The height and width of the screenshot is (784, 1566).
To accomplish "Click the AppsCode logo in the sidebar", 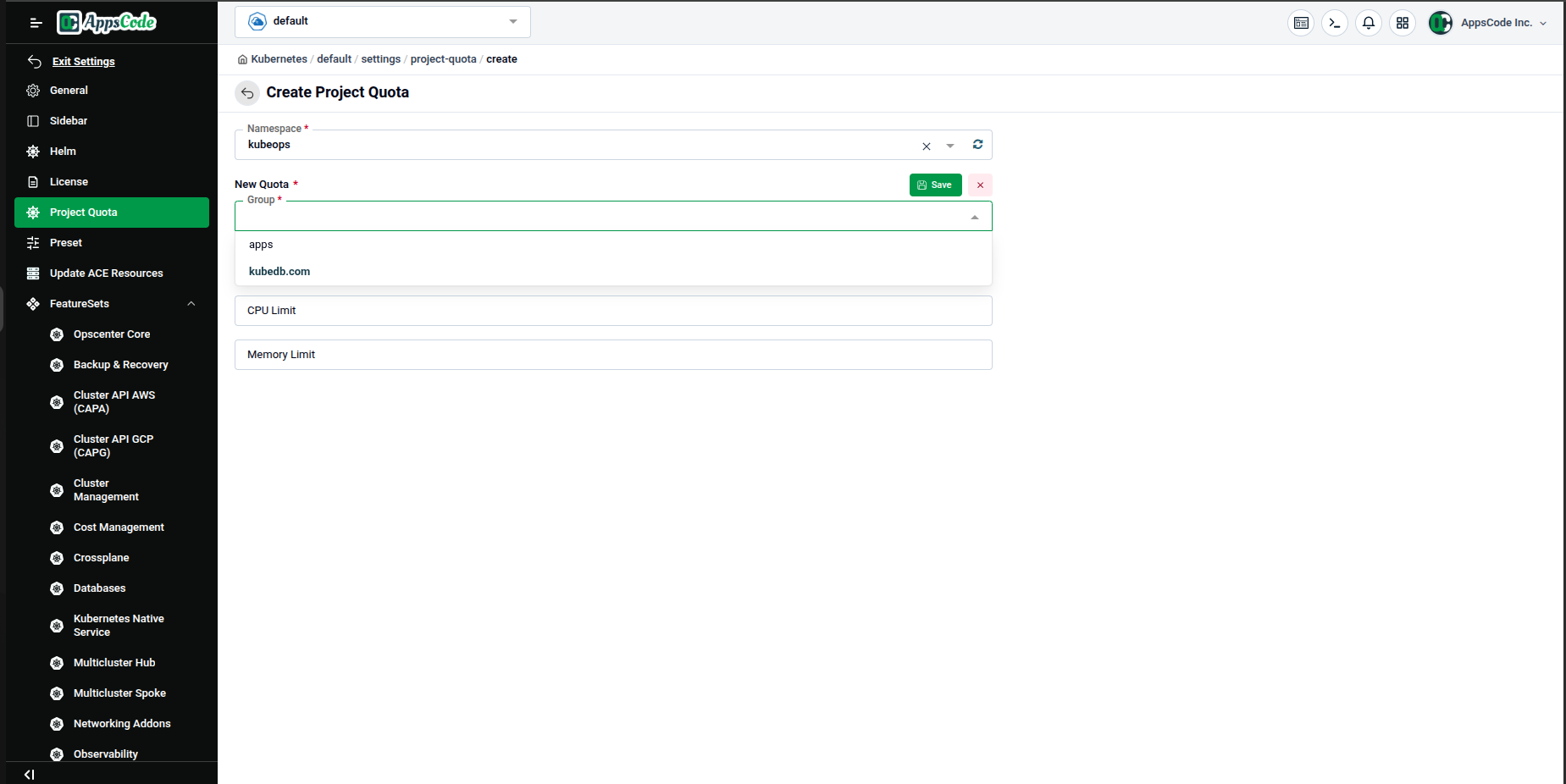I will point(107,23).
